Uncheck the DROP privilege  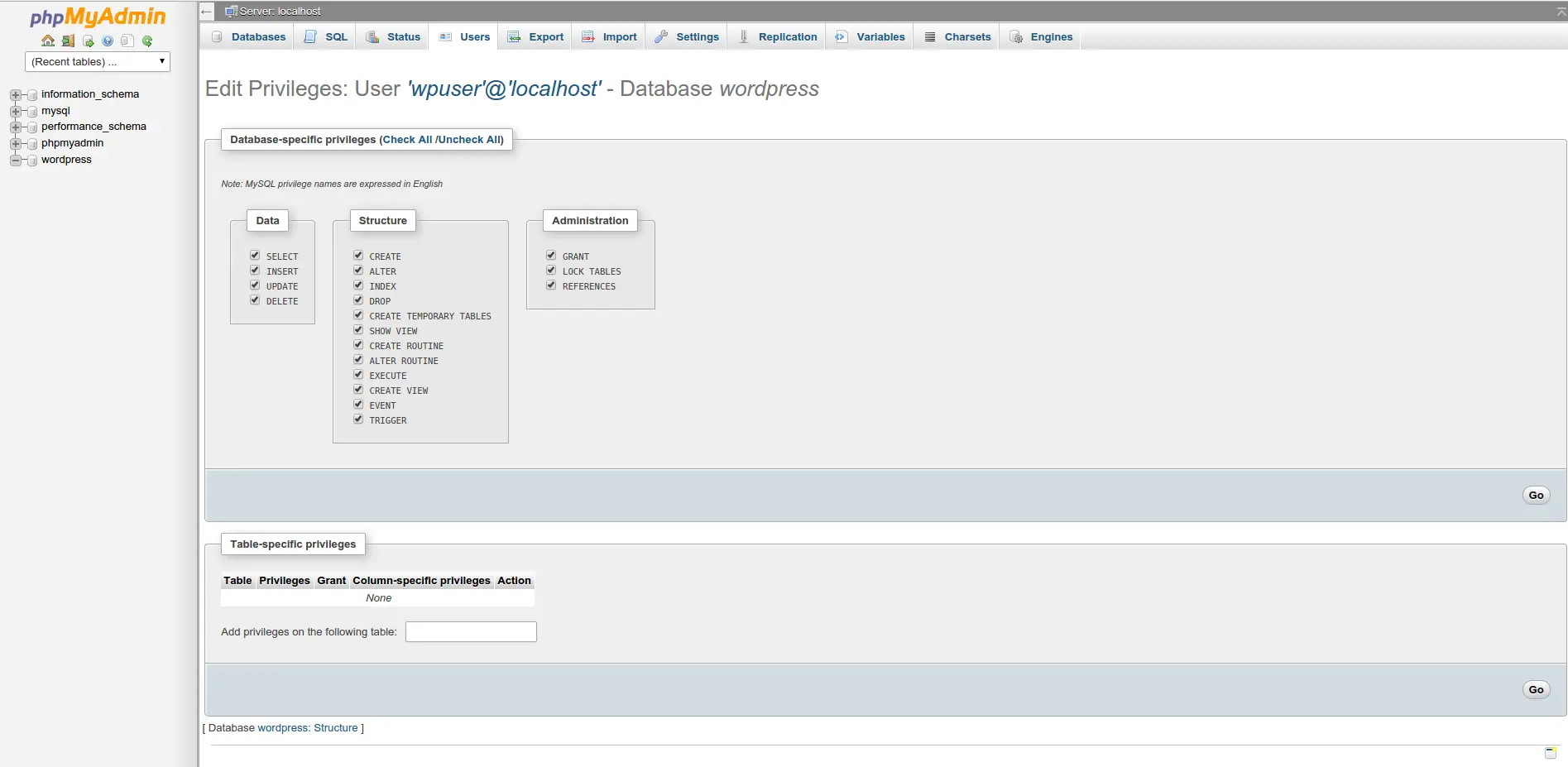358,300
